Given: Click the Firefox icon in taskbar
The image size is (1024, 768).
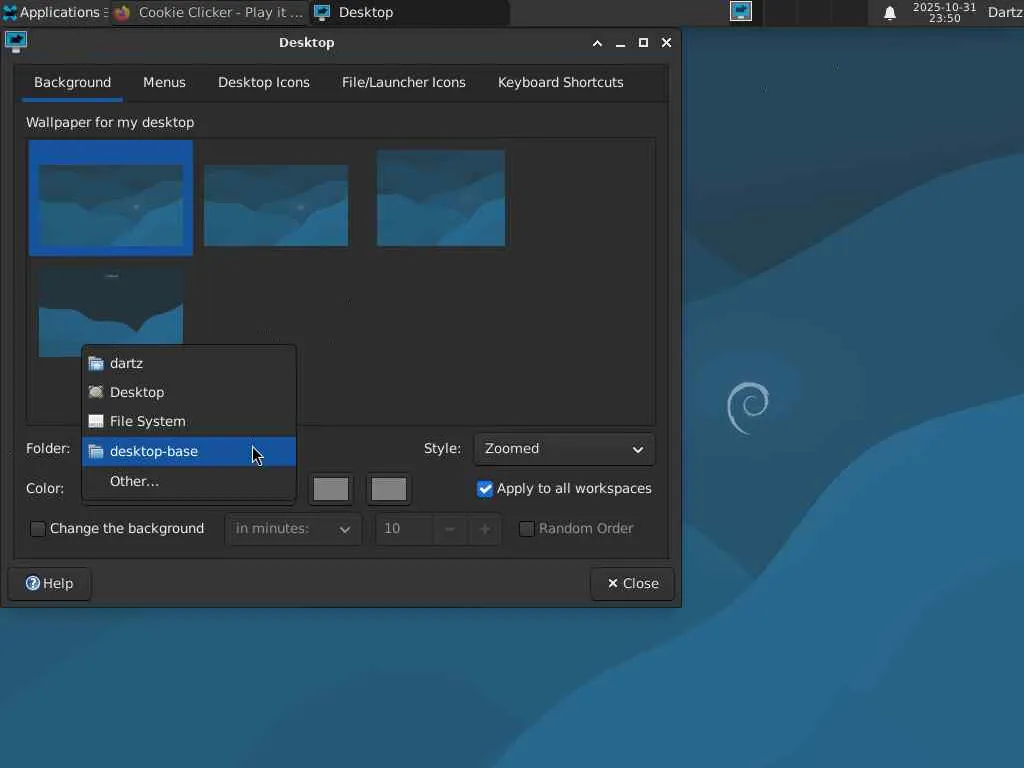Looking at the screenshot, I should coord(123,12).
